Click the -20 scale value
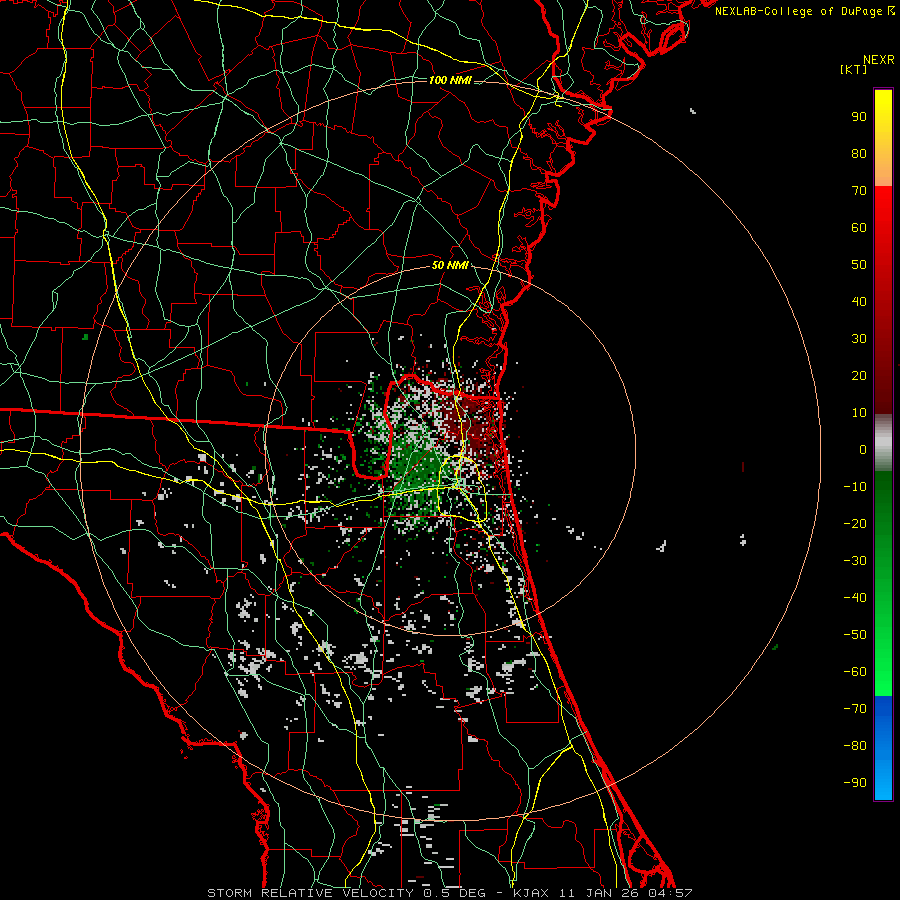The width and height of the screenshot is (900, 900). point(855,524)
